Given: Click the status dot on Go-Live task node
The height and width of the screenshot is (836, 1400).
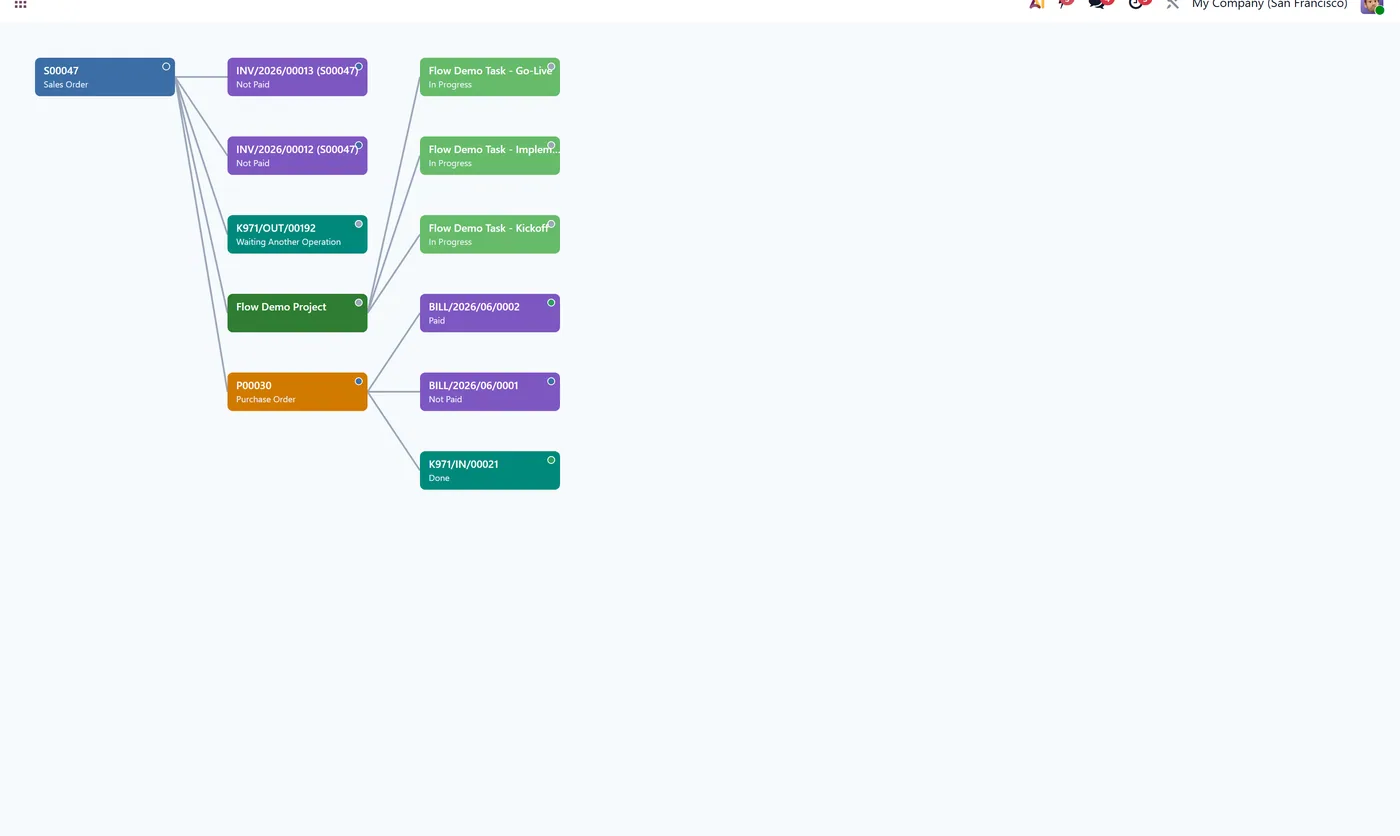Looking at the screenshot, I should click(x=551, y=67).
